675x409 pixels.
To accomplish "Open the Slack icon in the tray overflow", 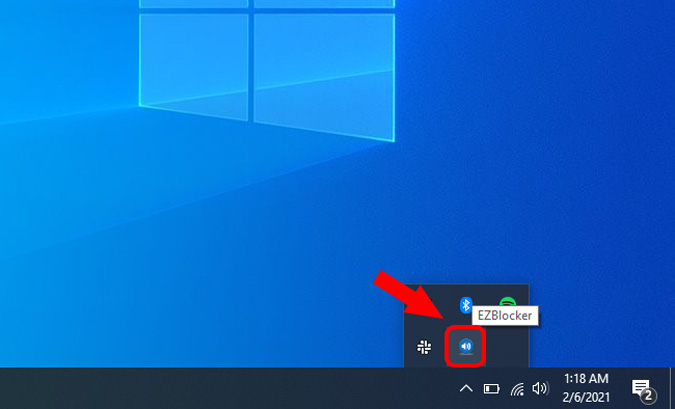I will (424, 347).
